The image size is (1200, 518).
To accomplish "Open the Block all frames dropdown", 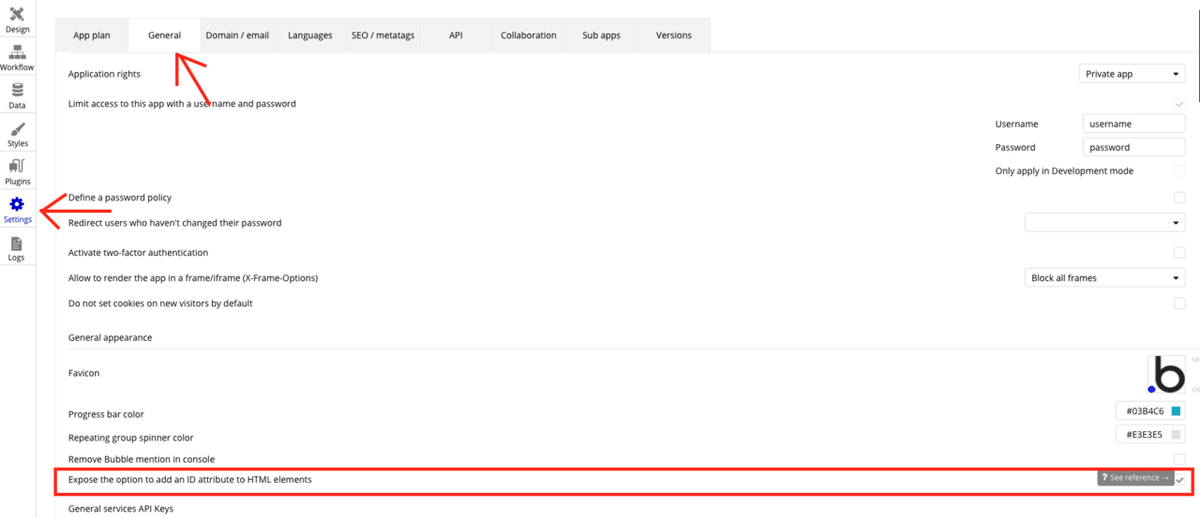I will [1105, 278].
